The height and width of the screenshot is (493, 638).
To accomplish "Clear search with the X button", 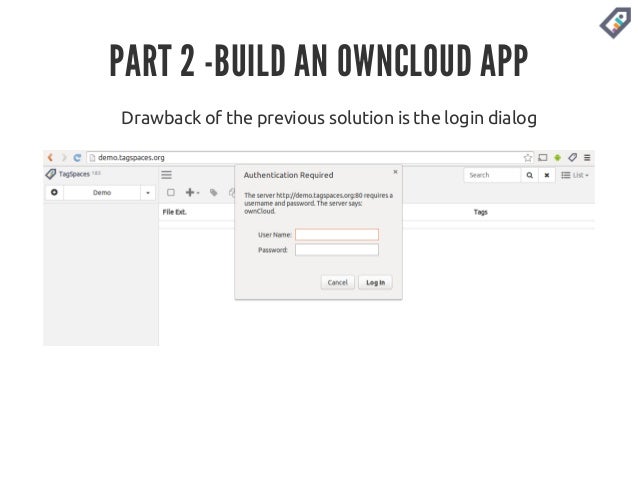I will [547, 175].
